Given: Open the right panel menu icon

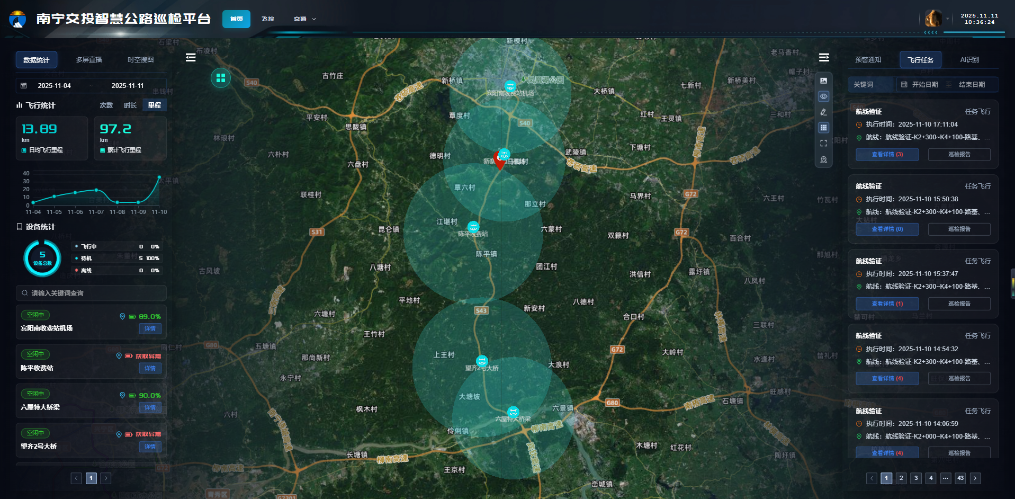Looking at the screenshot, I should (824, 58).
